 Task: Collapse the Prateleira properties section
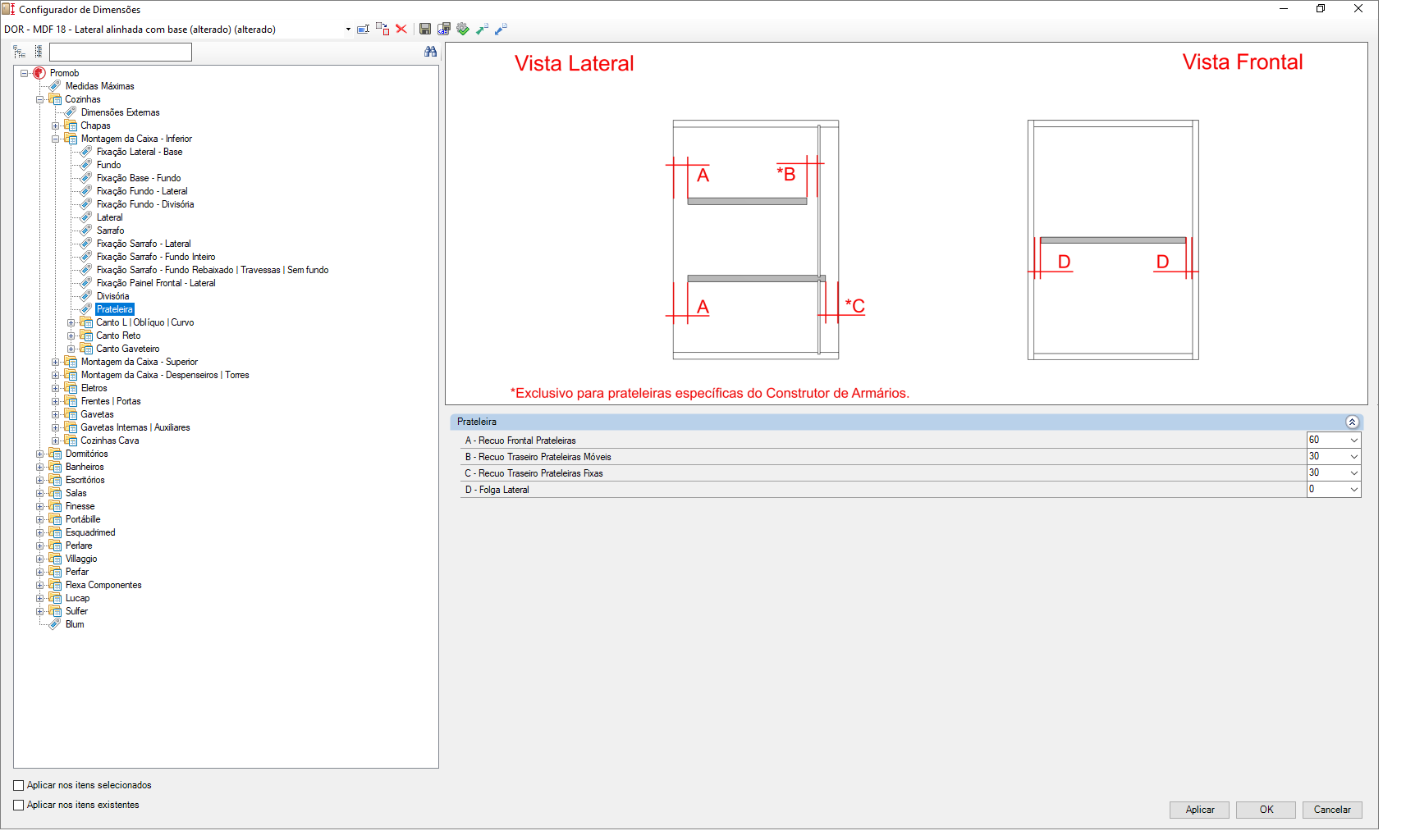point(1352,422)
